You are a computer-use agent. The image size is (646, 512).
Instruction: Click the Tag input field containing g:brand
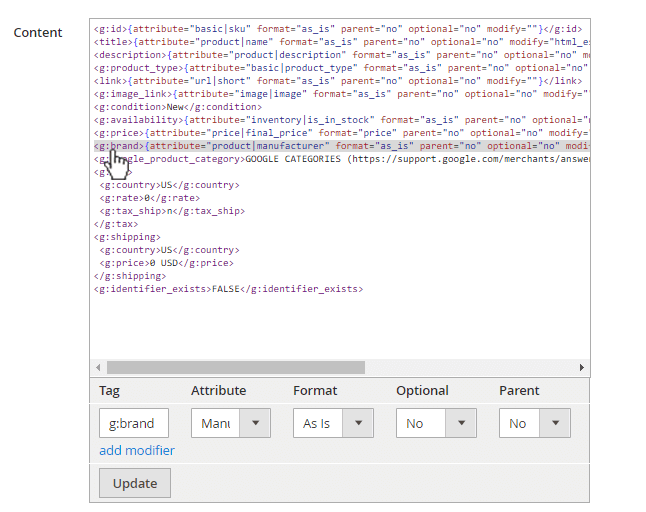134,423
